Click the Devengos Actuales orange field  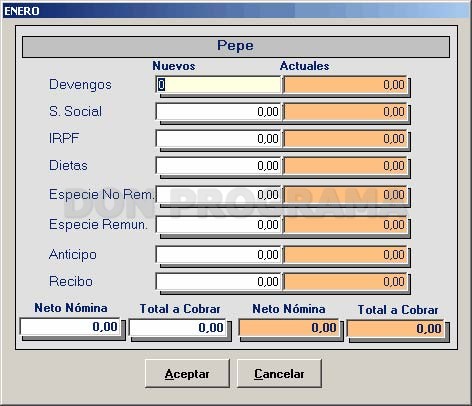[345, 85]
